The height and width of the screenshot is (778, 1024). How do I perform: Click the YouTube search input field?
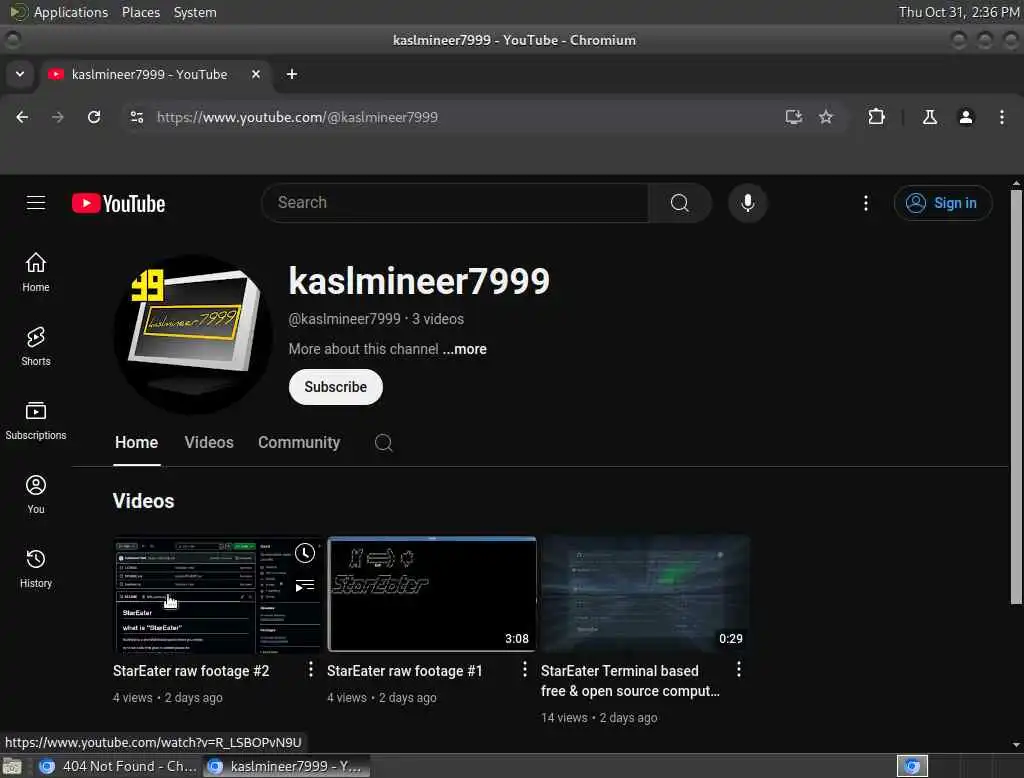(x=455, y=203)
